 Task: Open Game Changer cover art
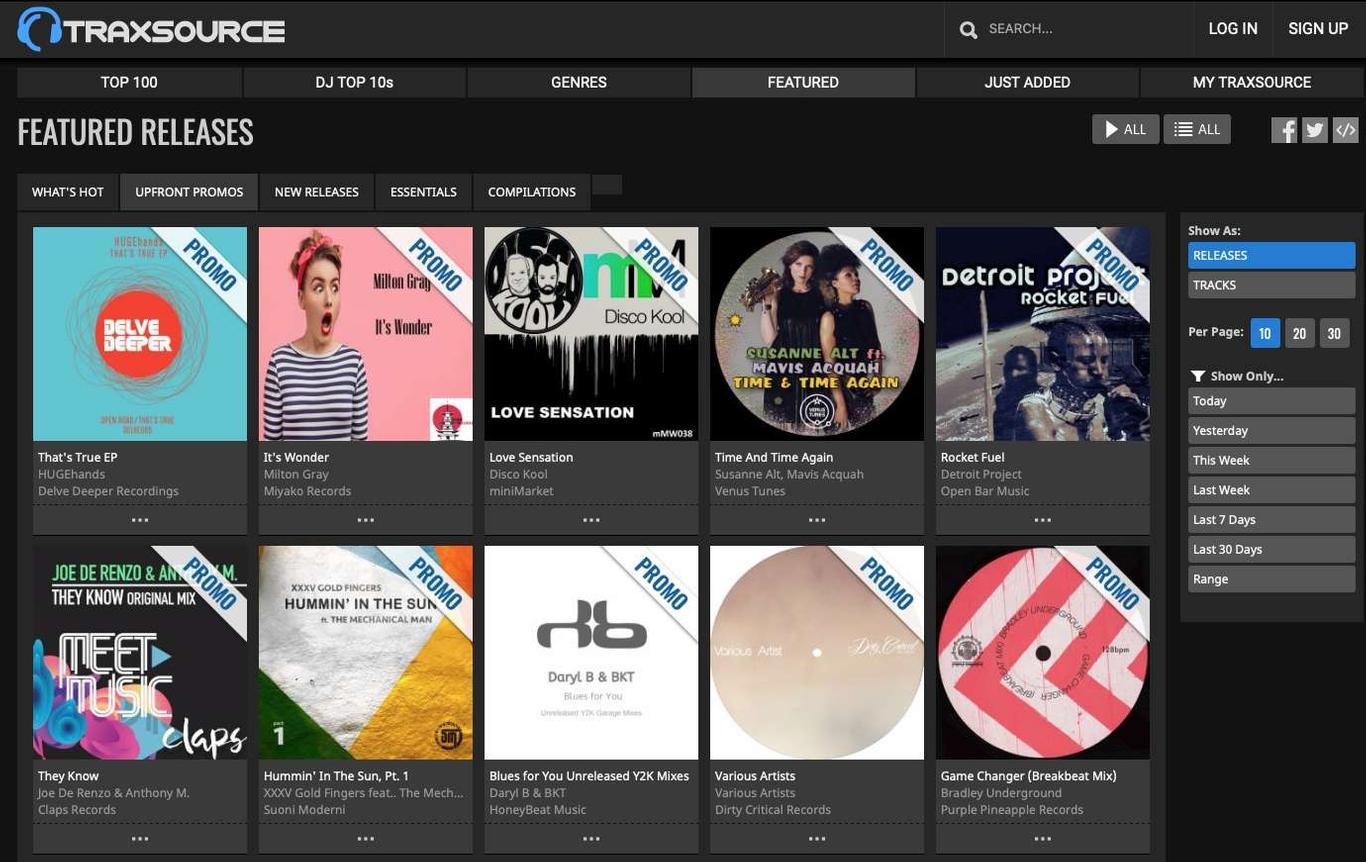1043,653
